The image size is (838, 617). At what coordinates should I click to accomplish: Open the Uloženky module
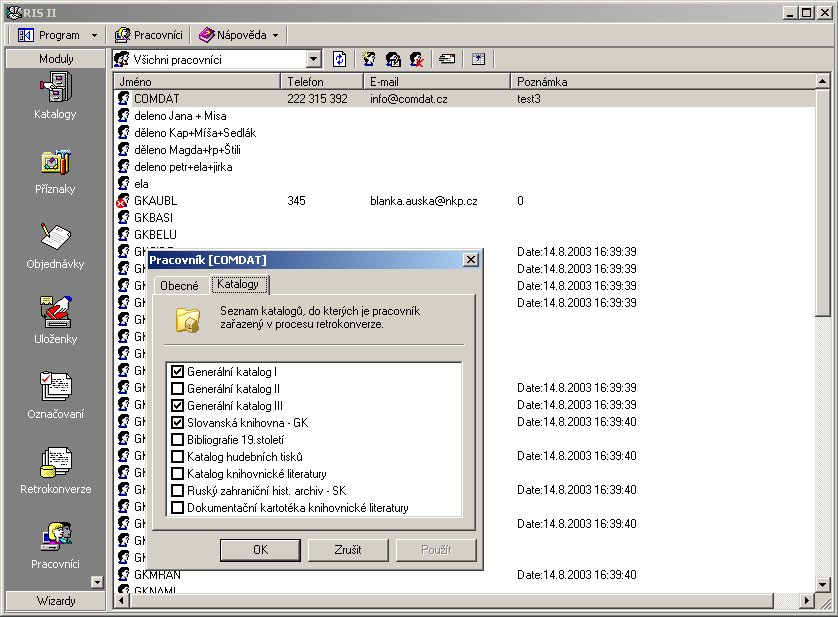pos(55,313)
